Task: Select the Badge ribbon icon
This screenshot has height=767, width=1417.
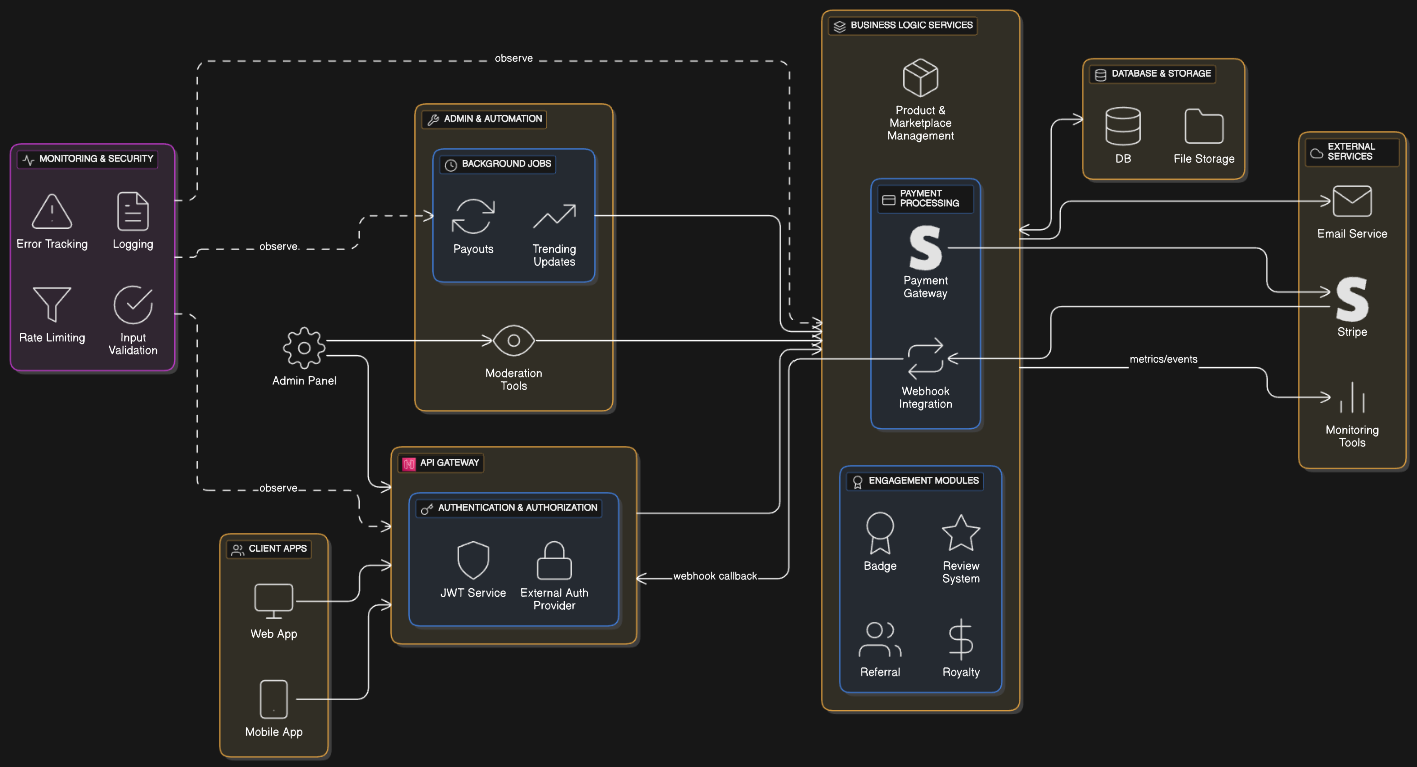Action: [880, 533]
